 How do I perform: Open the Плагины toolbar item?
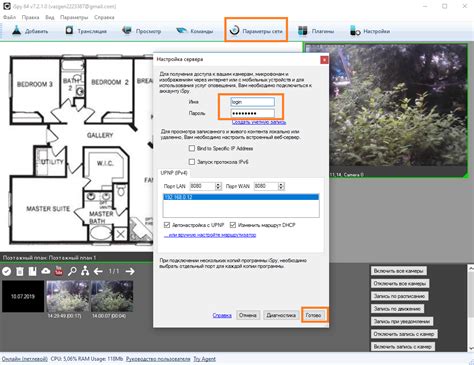point(316,31)
